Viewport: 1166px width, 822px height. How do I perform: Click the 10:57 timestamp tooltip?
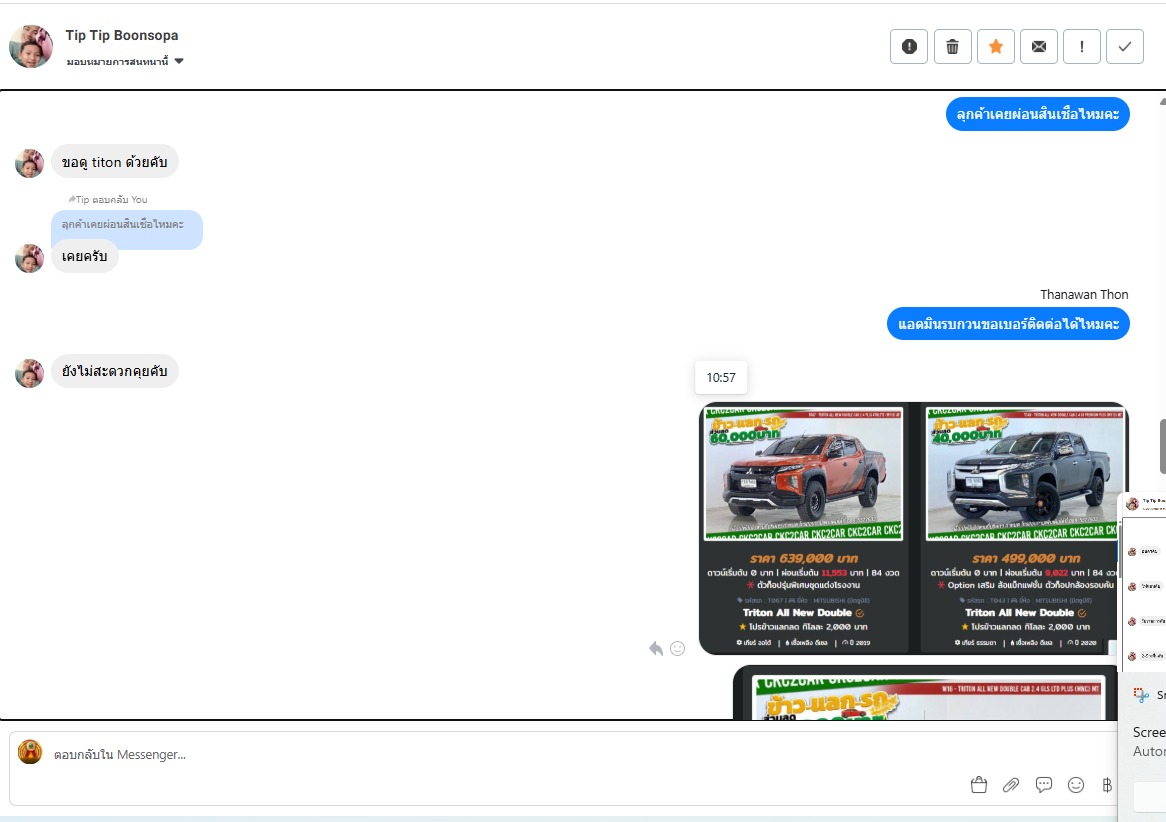pos(721,377)
